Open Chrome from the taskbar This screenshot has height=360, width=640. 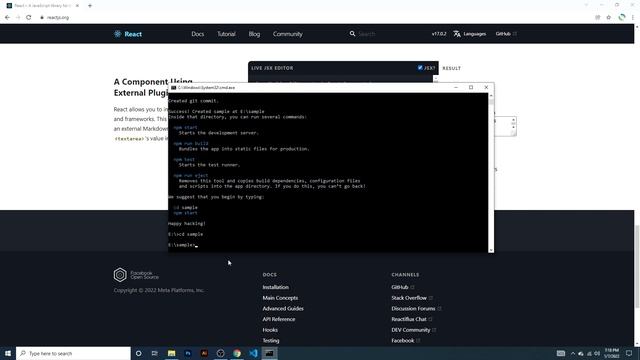tap(237, 353)
